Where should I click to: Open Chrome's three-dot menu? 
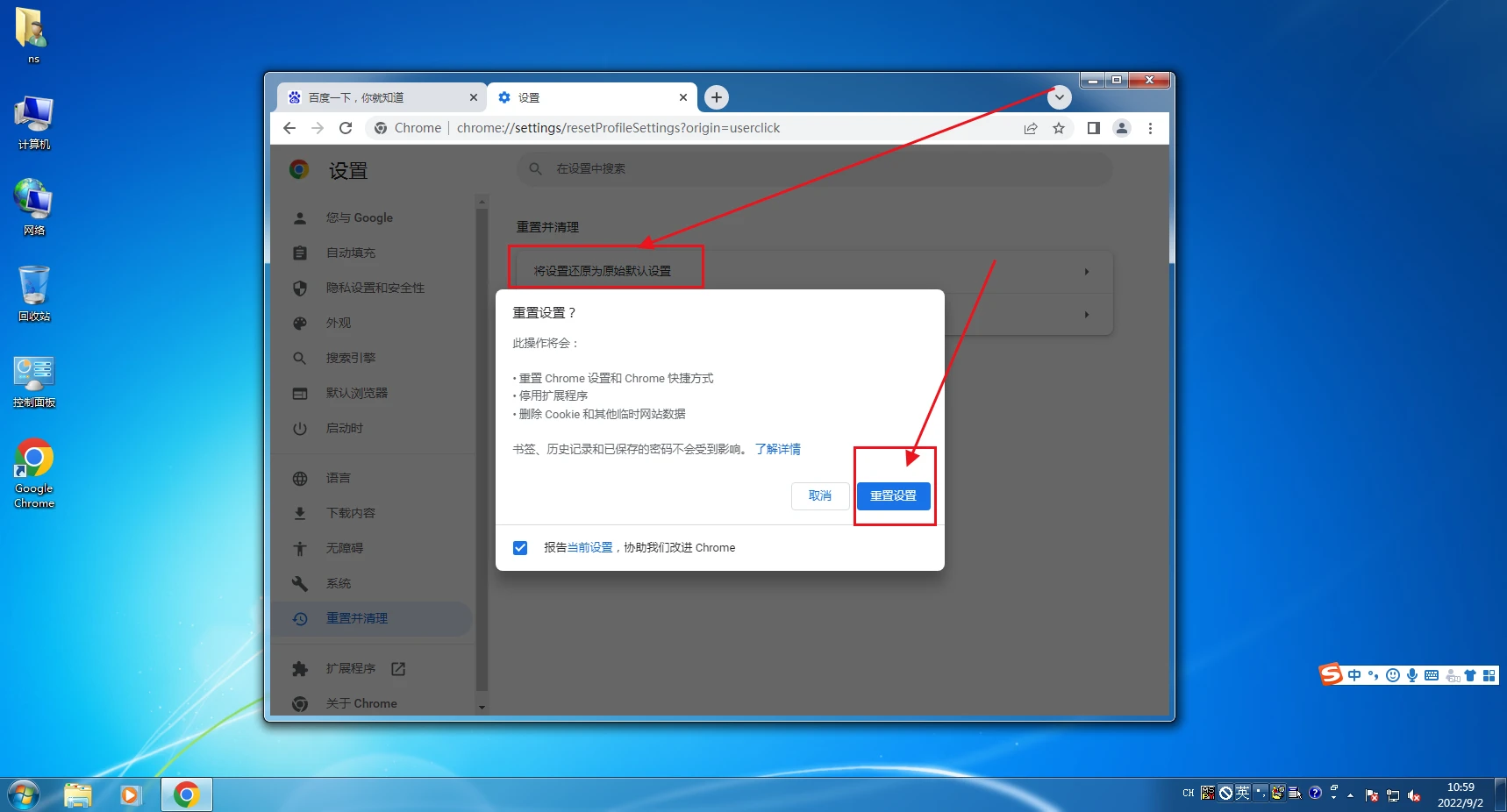click(1150, 128)
